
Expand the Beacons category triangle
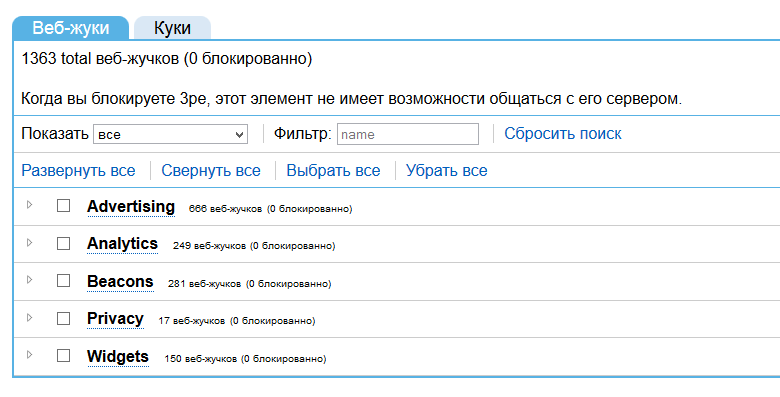coord(29,280)
